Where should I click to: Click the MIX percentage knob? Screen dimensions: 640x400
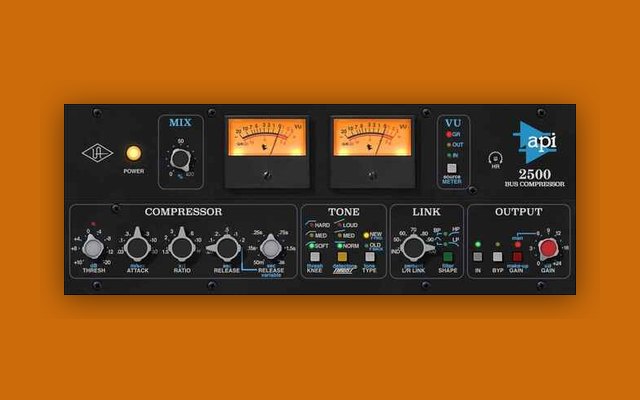pos(180,160)
